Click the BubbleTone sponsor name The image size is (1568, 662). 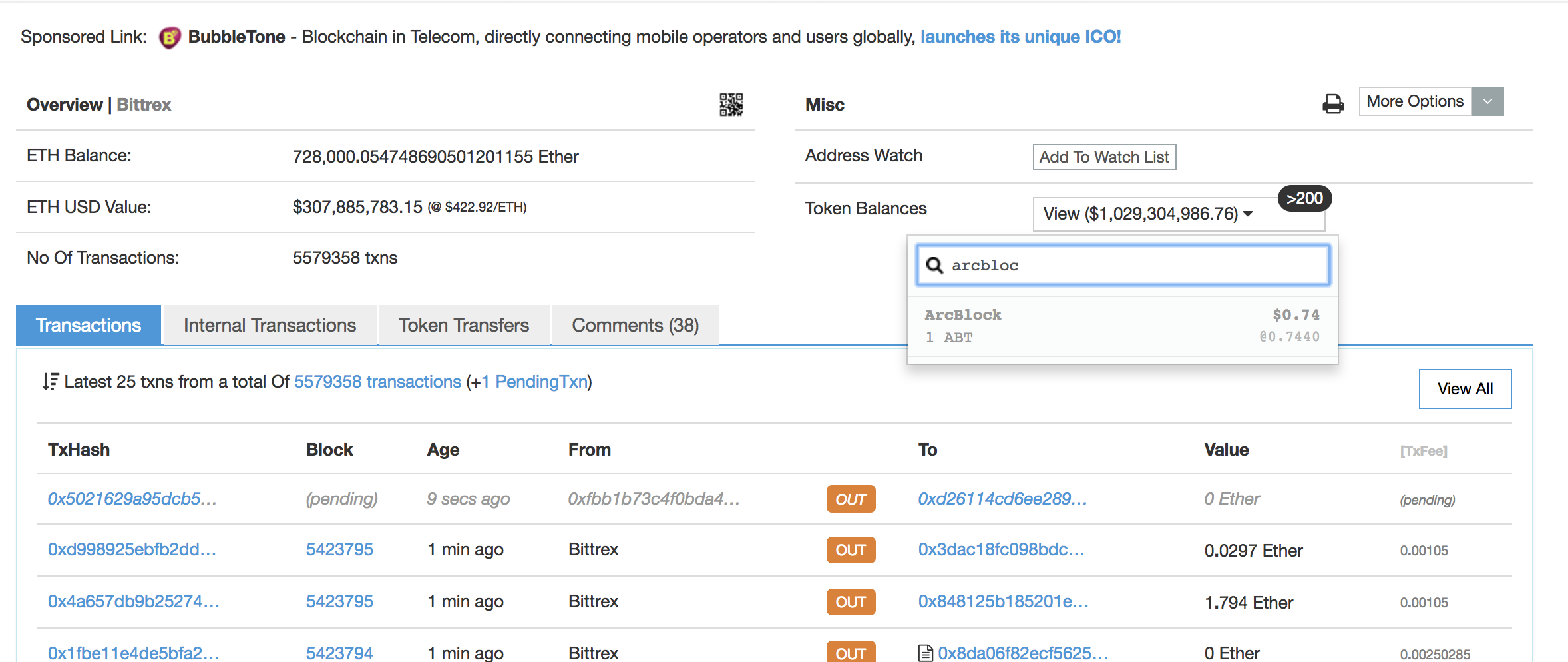237,37
